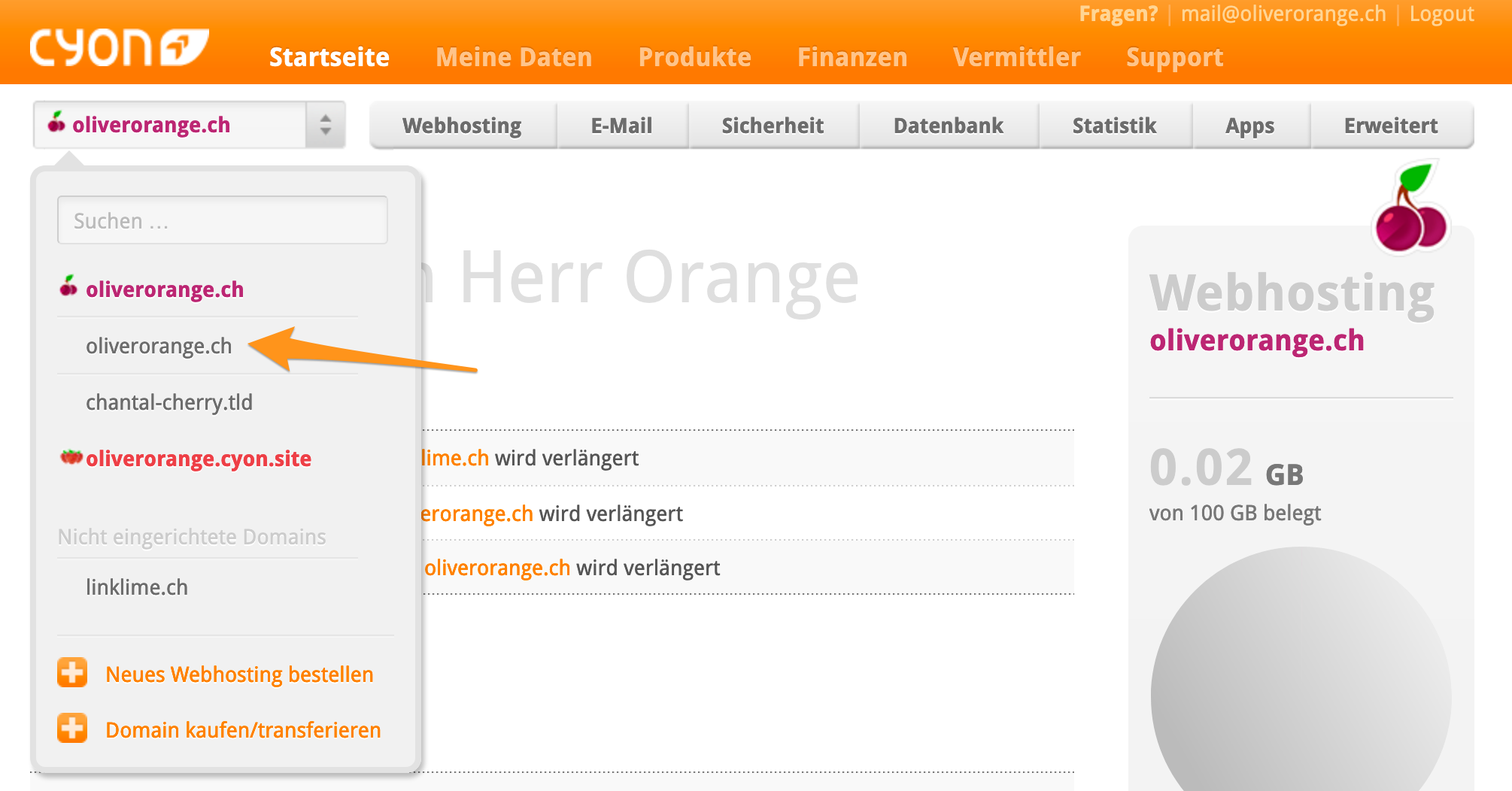Click the 'von 100 GB belegt' text

[1235, 513]
